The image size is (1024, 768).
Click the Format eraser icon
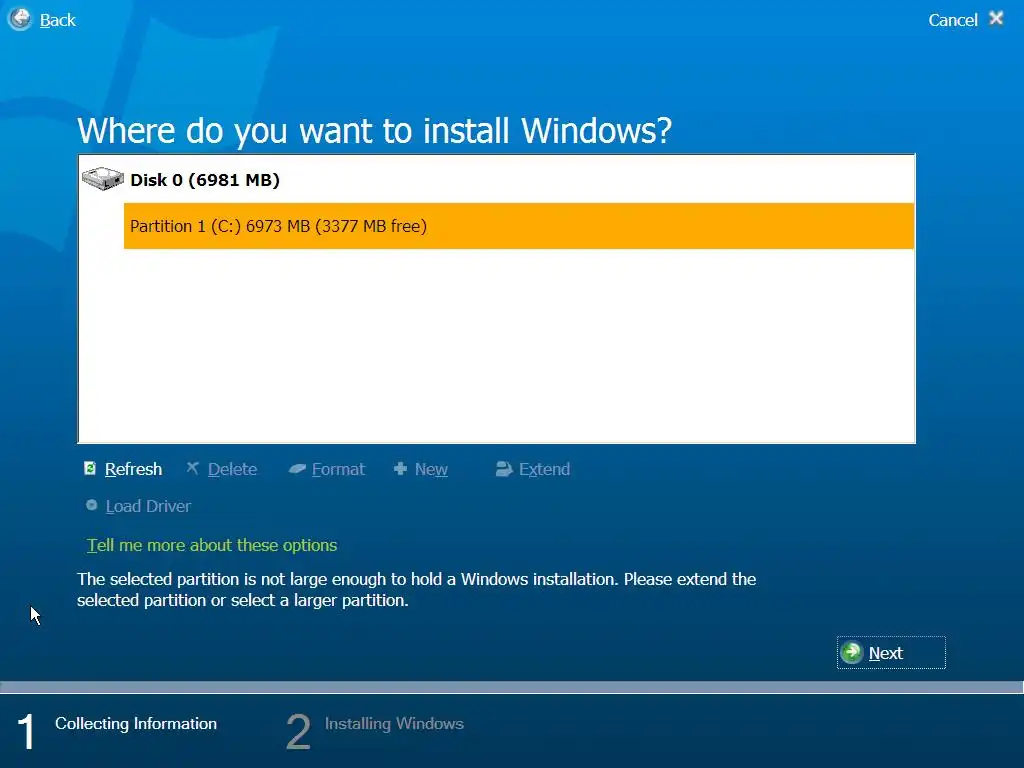tap(297, 468)
